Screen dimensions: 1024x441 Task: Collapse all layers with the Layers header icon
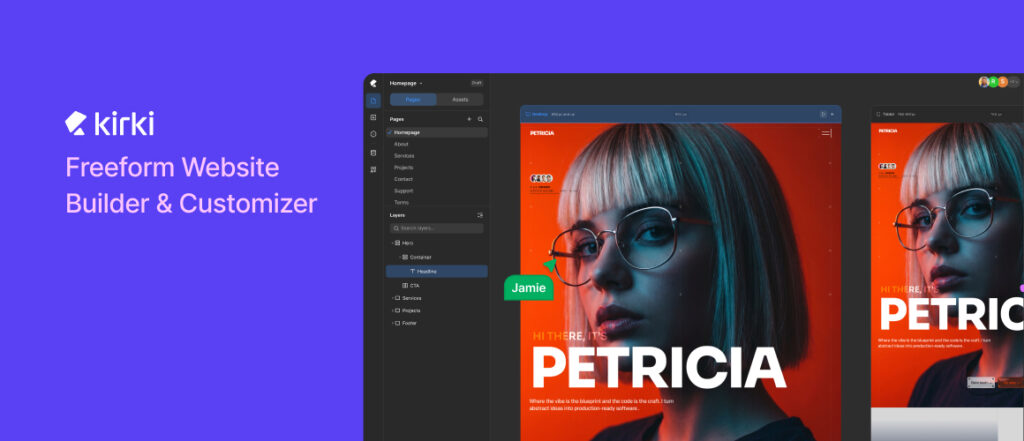(x=480, y=215)
